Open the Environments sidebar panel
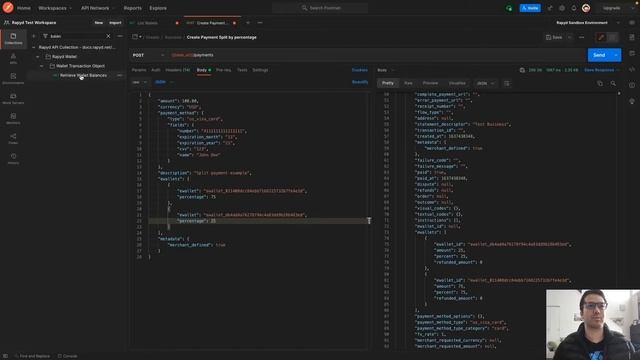This screenshot has height=360, width=640. coord(13,79)
